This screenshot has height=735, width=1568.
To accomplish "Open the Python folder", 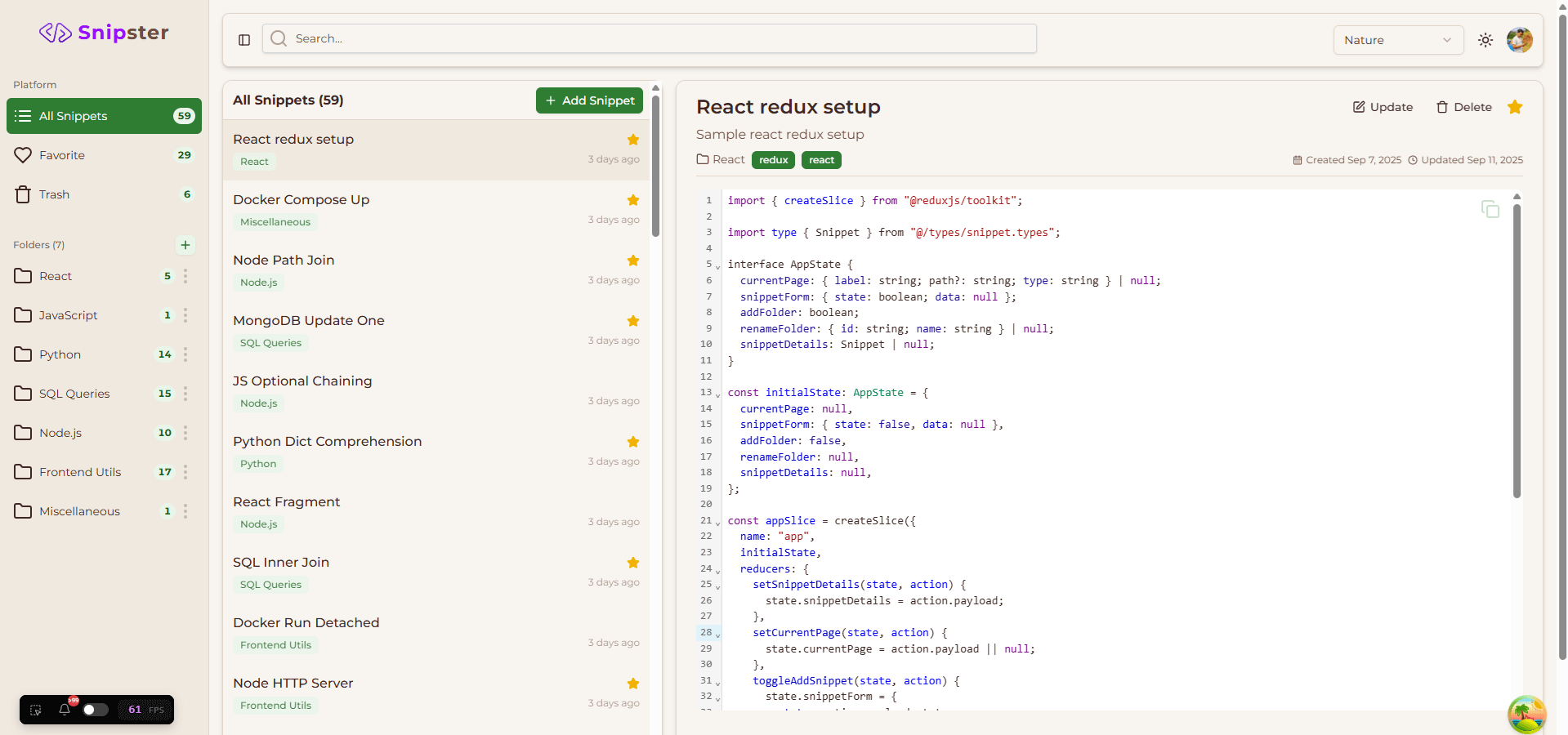I will click(90, 354).
